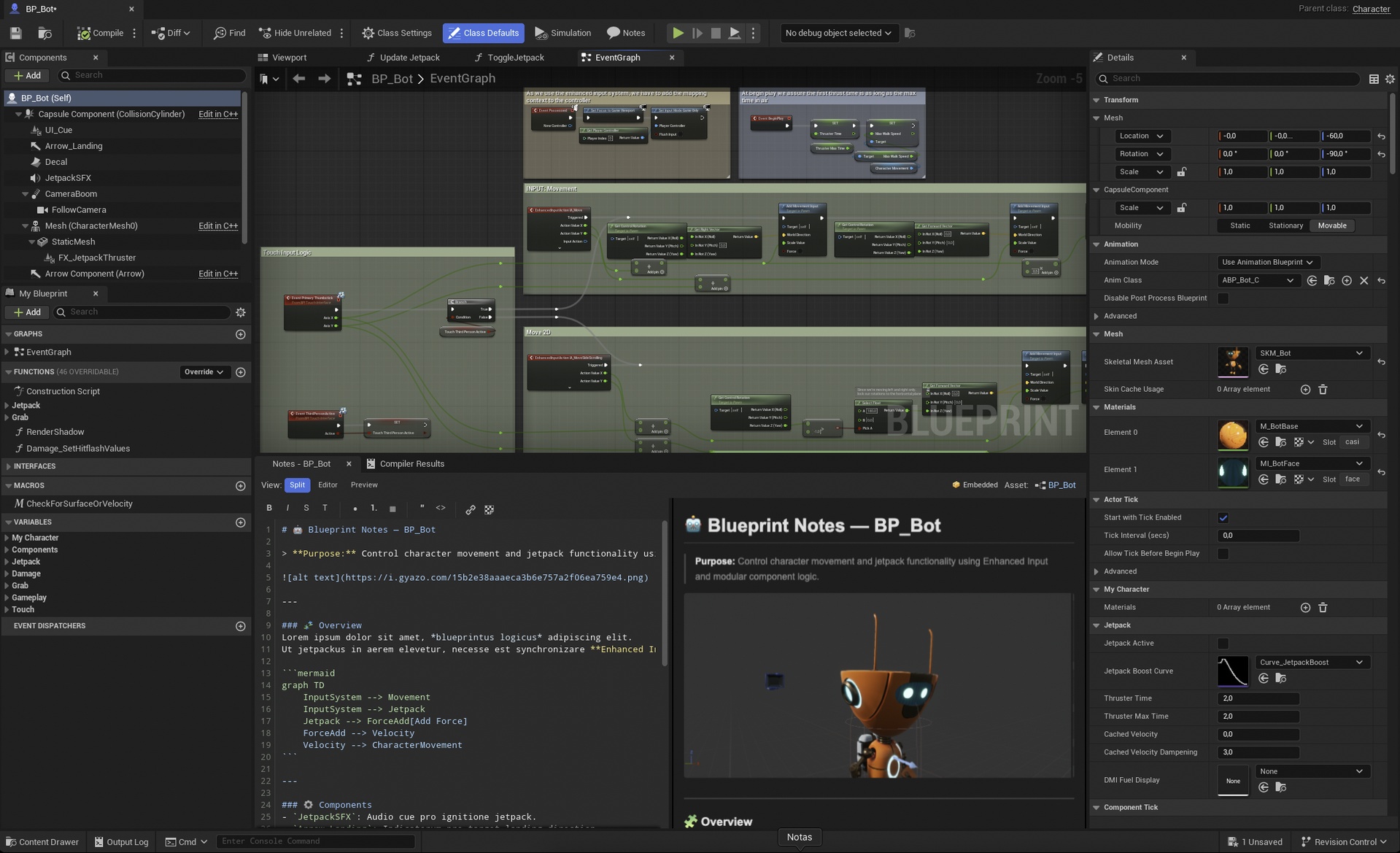The image size is (1400, 853).
Task: Open My Blueprint panel settings gear
Action: [241, 312]
